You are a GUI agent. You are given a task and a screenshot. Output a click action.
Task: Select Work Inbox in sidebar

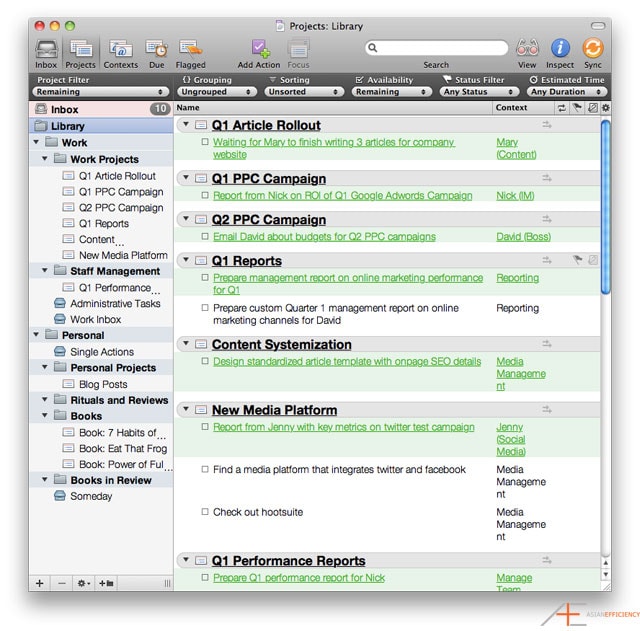coord(96,319)
